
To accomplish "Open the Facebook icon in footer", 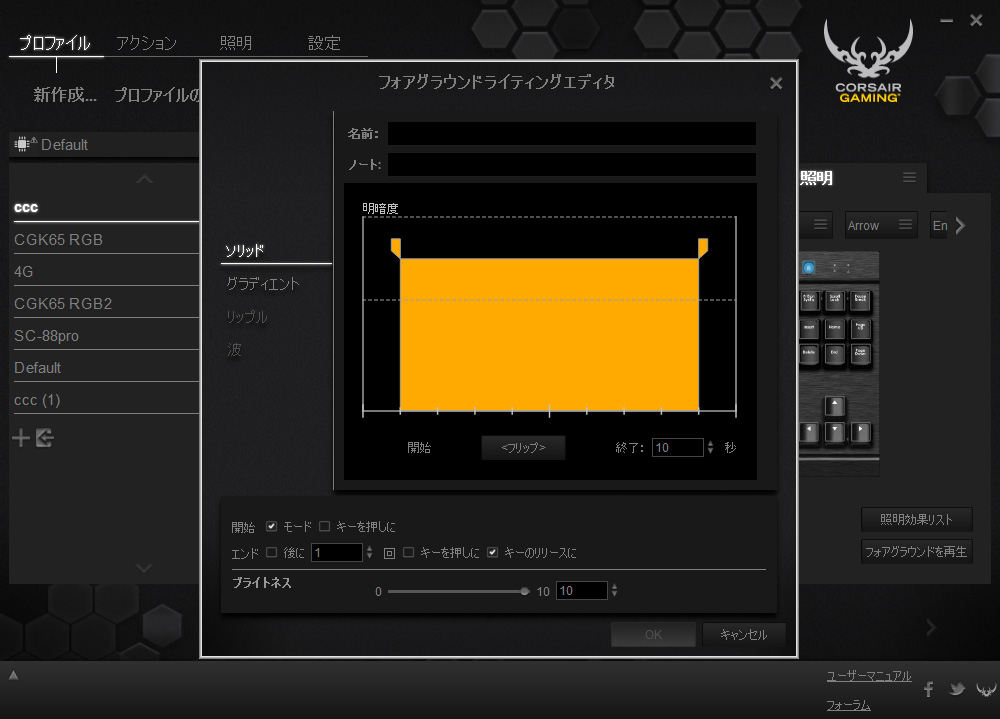I will 929,689.
